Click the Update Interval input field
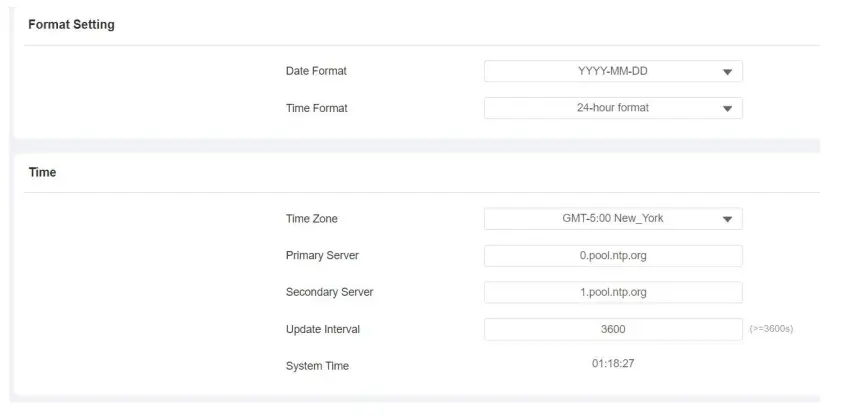 613,329
